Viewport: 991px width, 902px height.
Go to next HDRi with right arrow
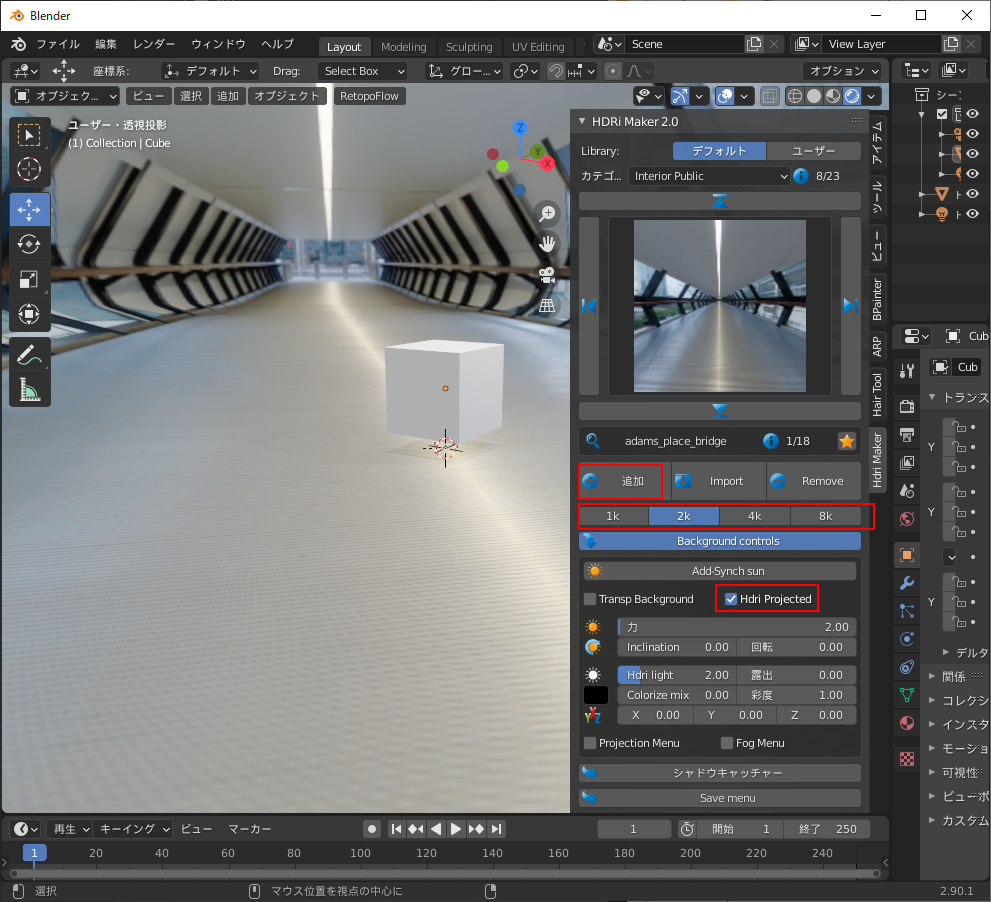(x=851, y=306)
